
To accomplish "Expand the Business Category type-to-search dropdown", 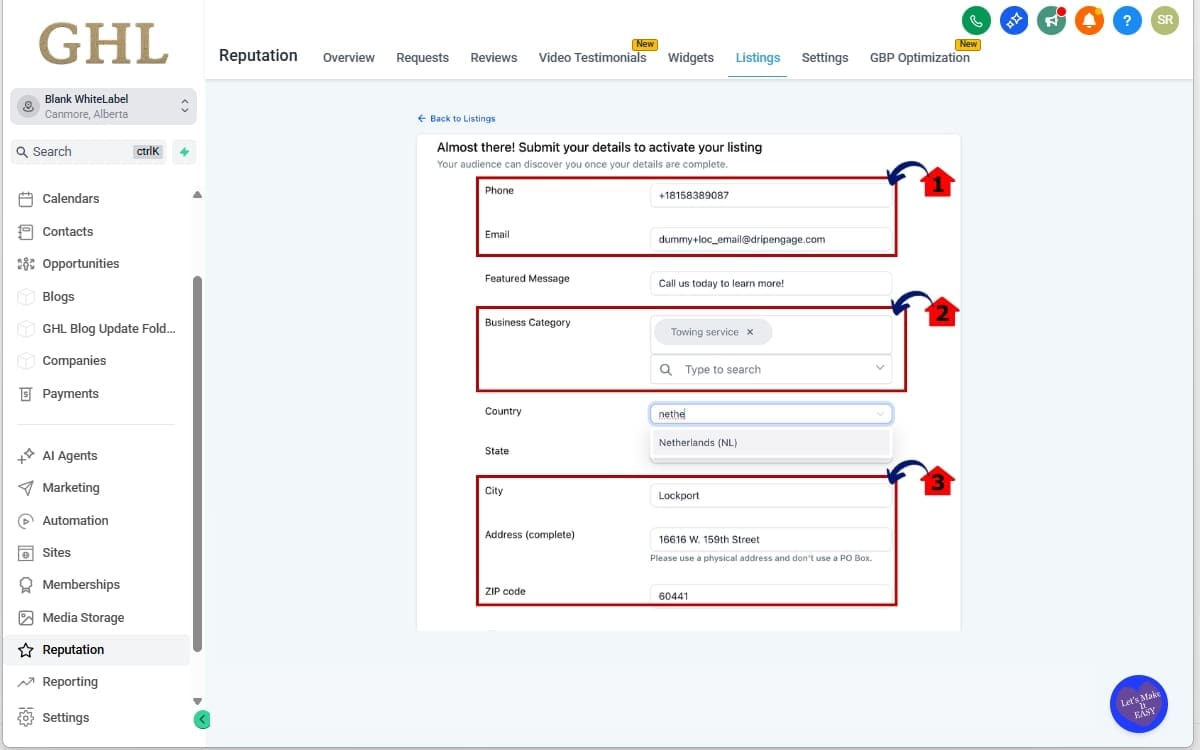I will coord(770,369).
